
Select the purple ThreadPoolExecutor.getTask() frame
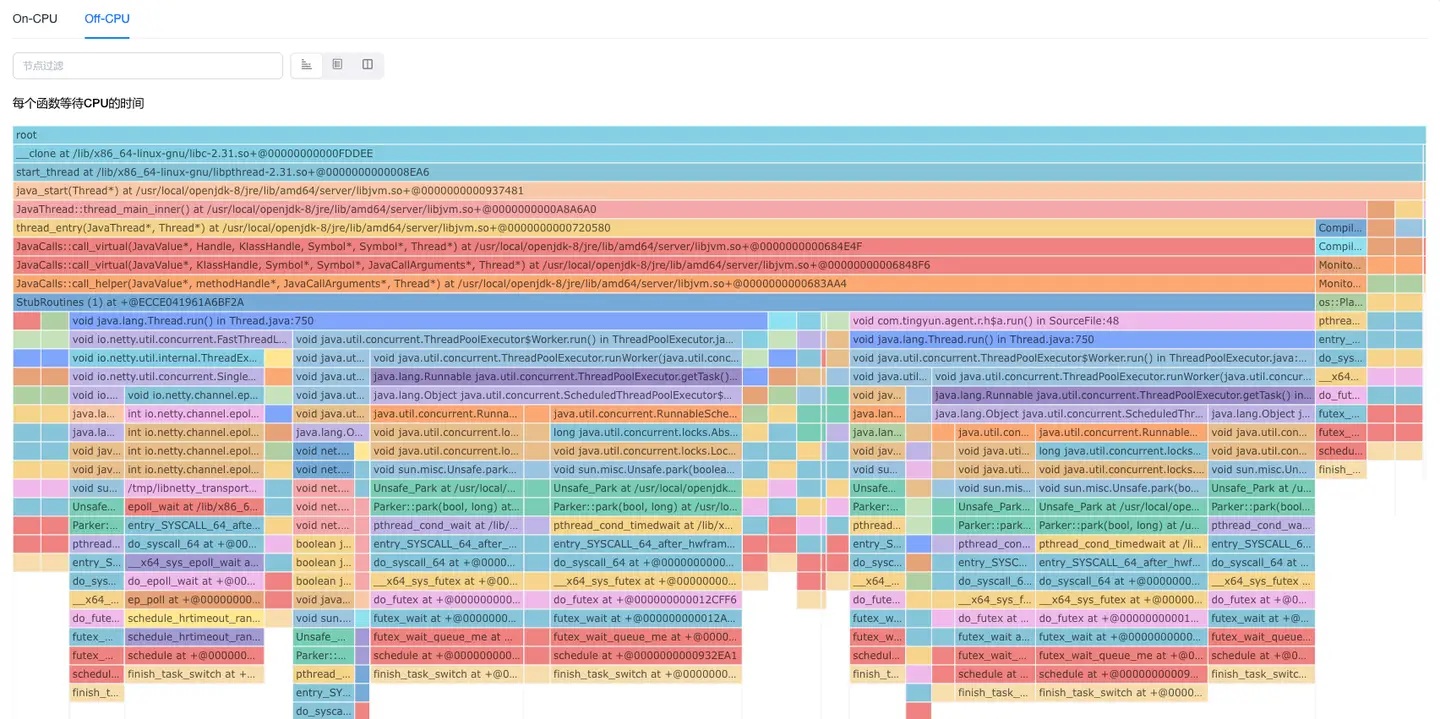(556, 377)
